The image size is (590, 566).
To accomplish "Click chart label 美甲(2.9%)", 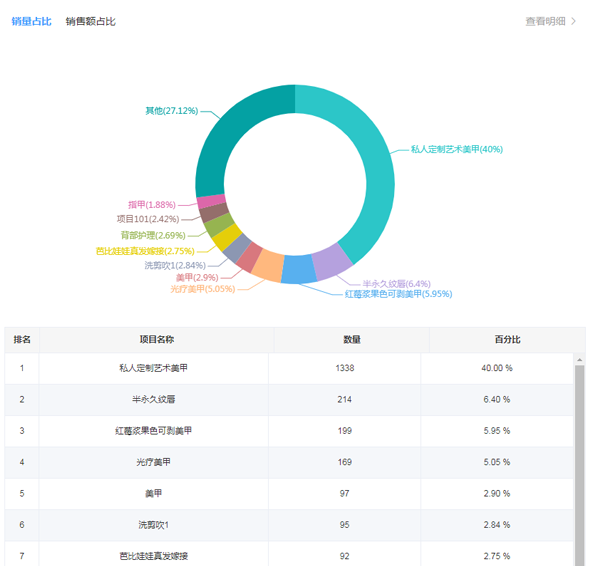I will coord(197,278).
